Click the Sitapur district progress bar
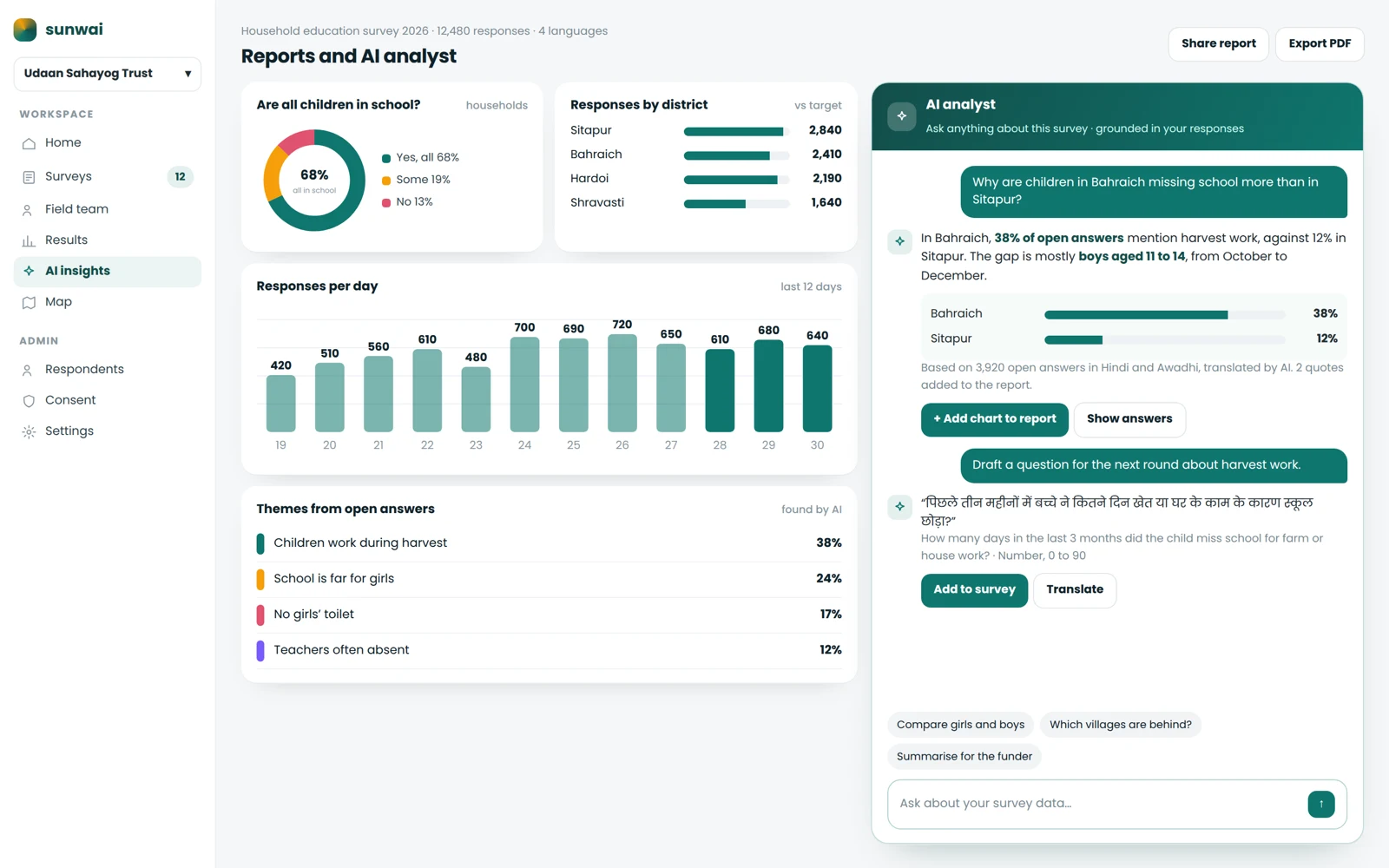 [736, 132]
